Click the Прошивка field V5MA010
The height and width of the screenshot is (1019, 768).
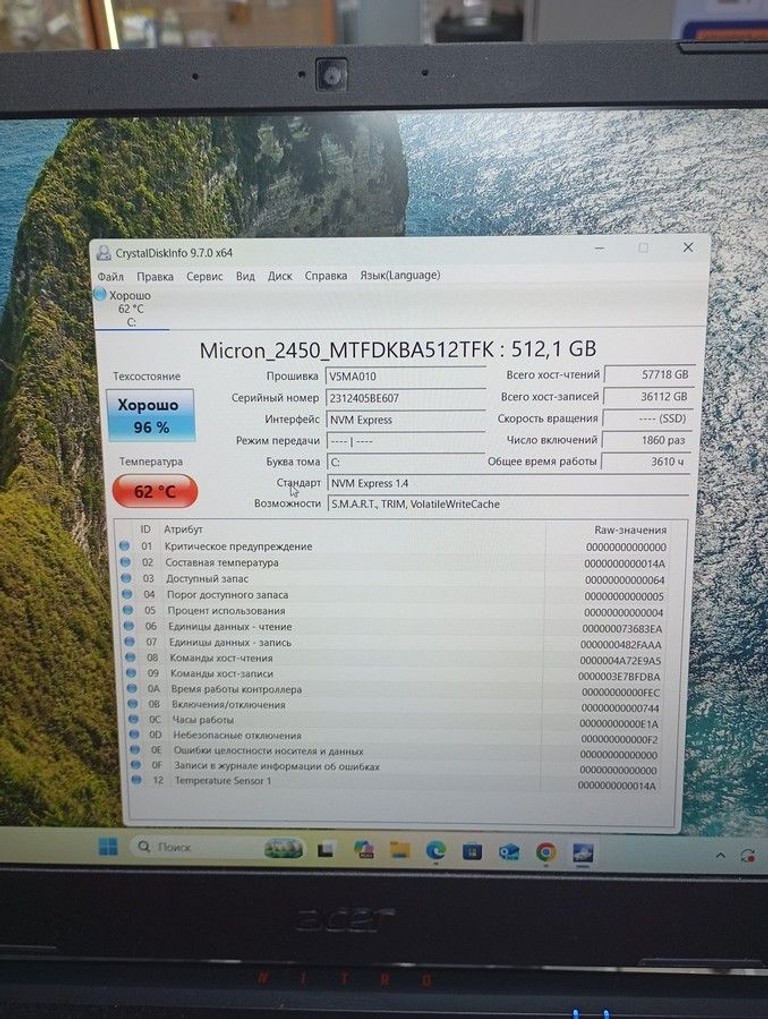pyautogui.click(x=405, y=376)
